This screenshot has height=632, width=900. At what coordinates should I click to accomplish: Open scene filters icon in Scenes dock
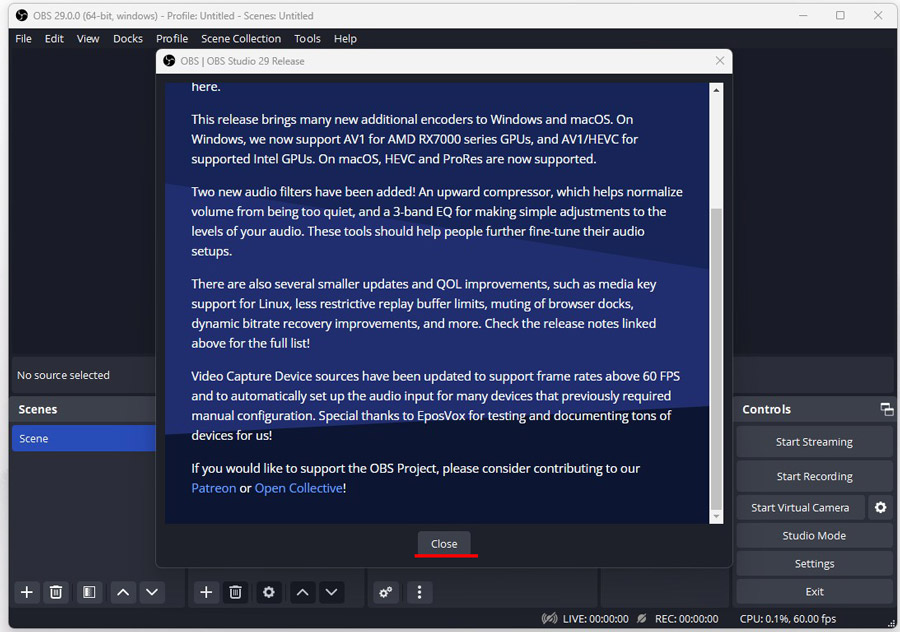[89, 592]
